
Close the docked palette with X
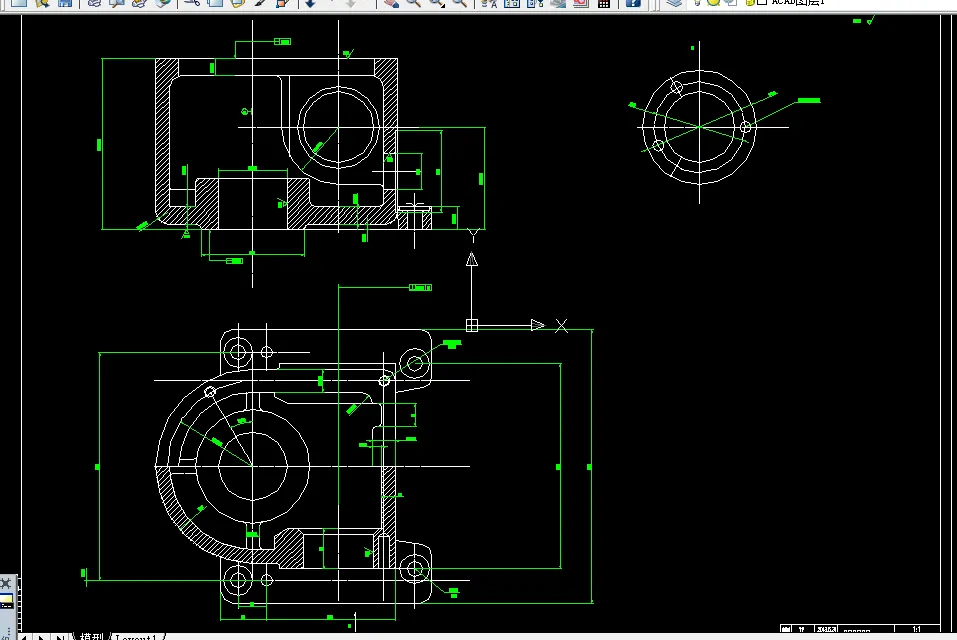coord(6,583)
